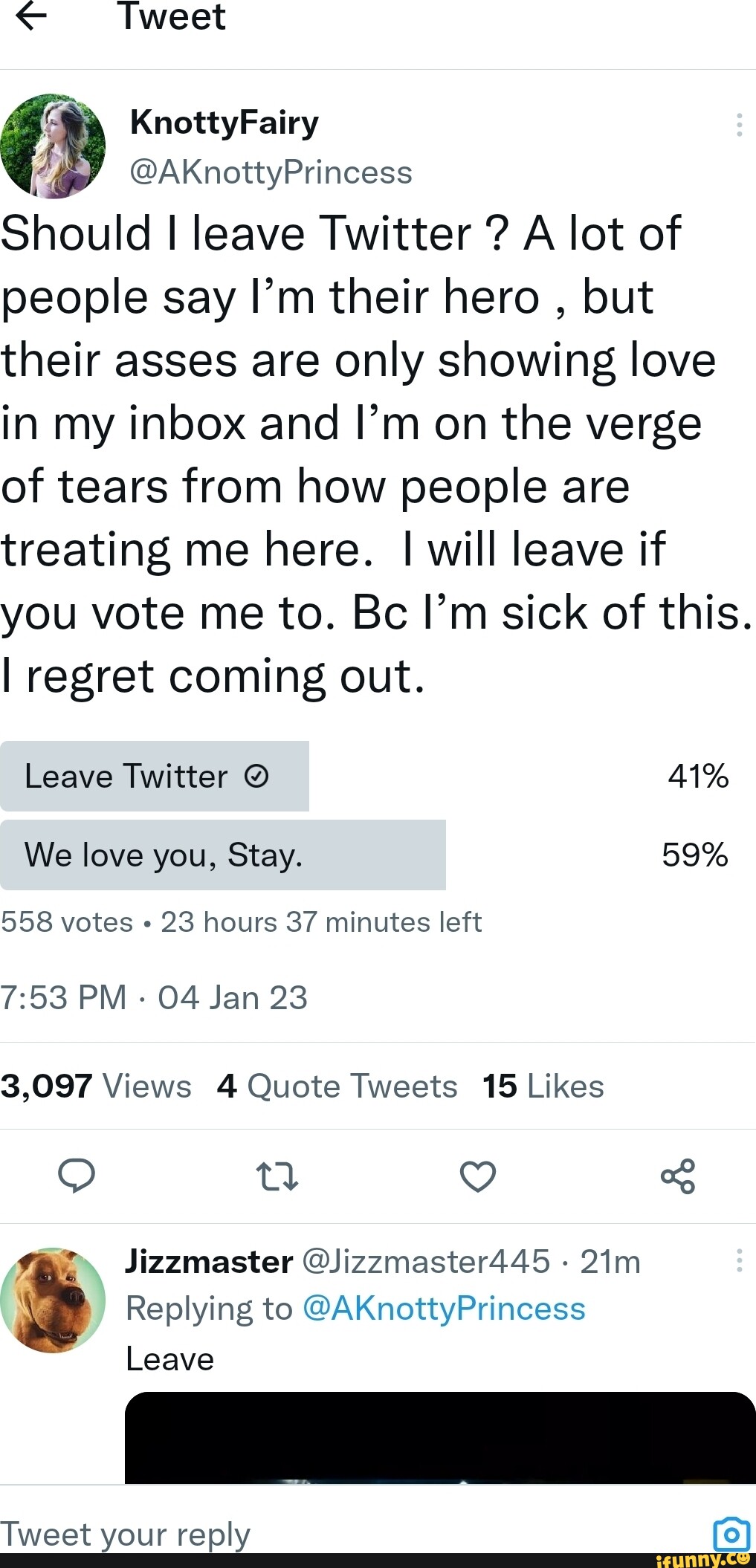
Task: Open Jizzmaster's dog avatar
Action: [x=53, y=1300]
